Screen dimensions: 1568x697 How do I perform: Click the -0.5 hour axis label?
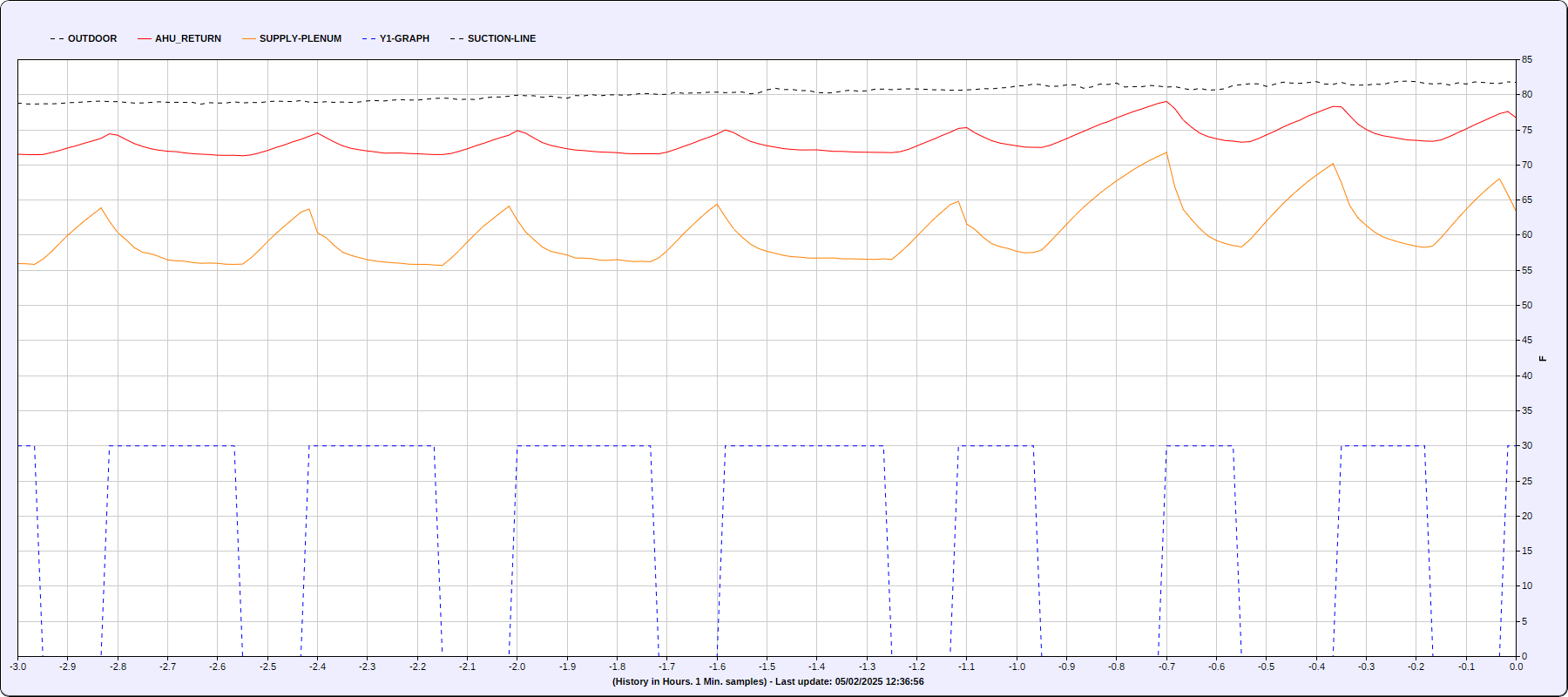click(1266, 667)
